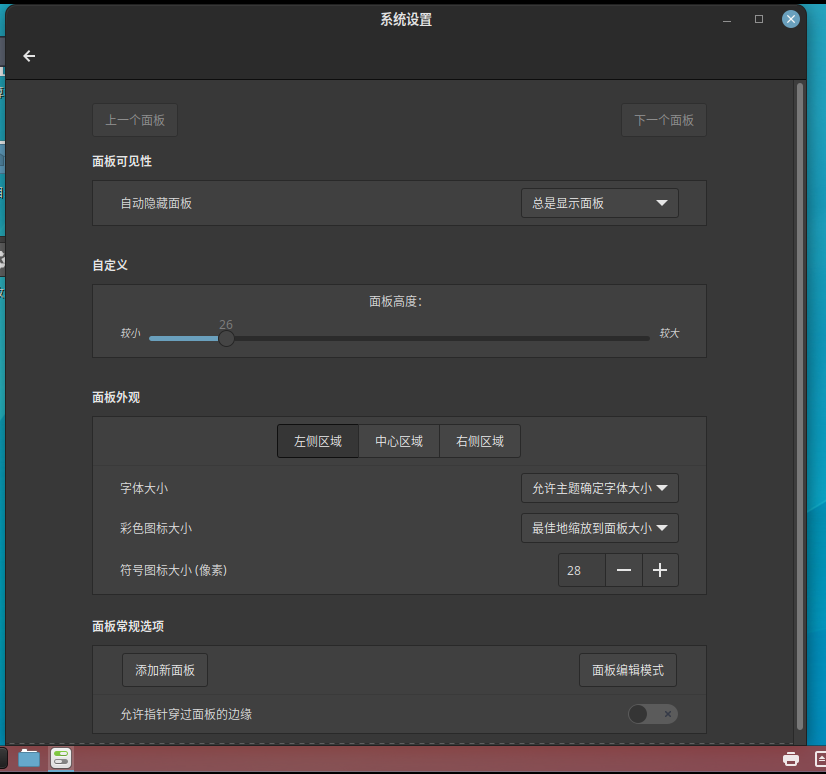This screenshot has width=826, height=774.
Task: Click the minus icon for symbolic icon size
Action: pyautogui.click(x=624, y=570)
